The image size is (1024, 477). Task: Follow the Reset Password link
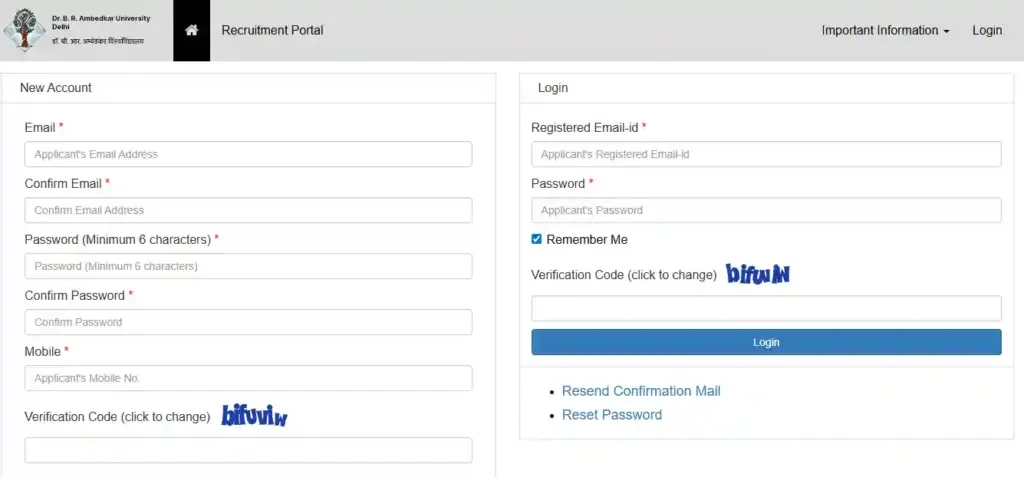(x=612, y=415)
